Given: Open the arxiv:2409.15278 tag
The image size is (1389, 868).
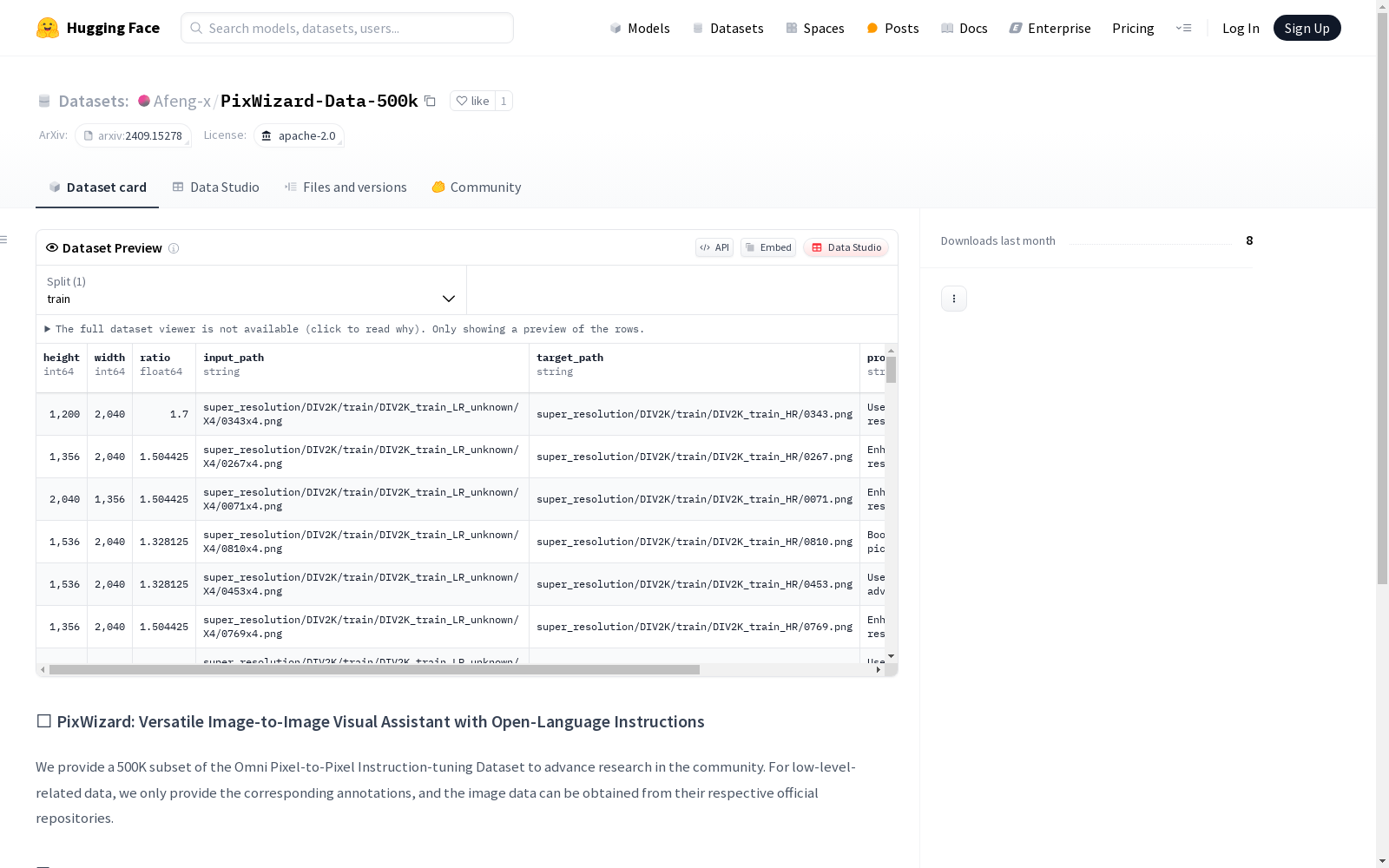Looking at the screenshot, I should click(x=133, y=135).
